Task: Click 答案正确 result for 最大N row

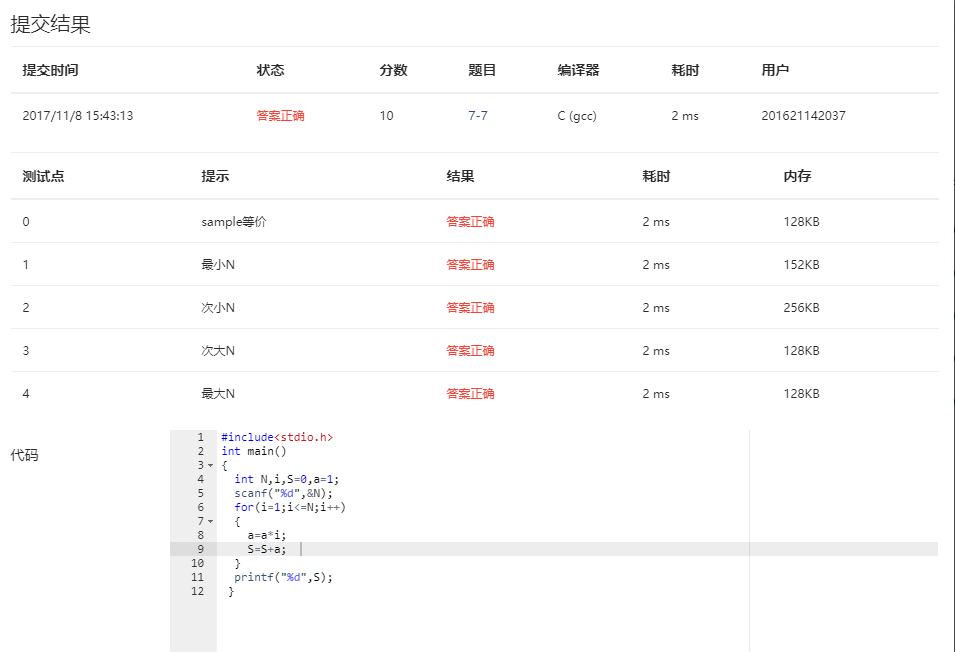Action: (470, 394)
